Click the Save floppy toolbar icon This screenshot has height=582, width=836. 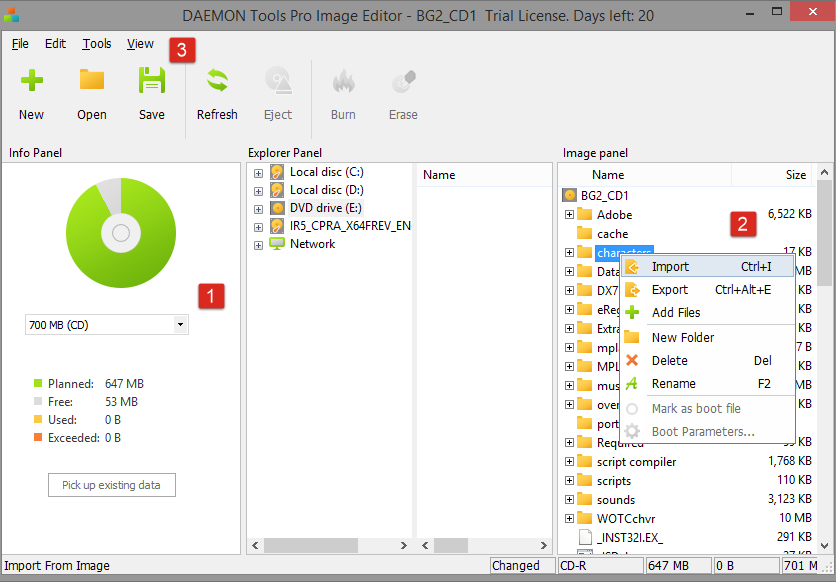152,80
